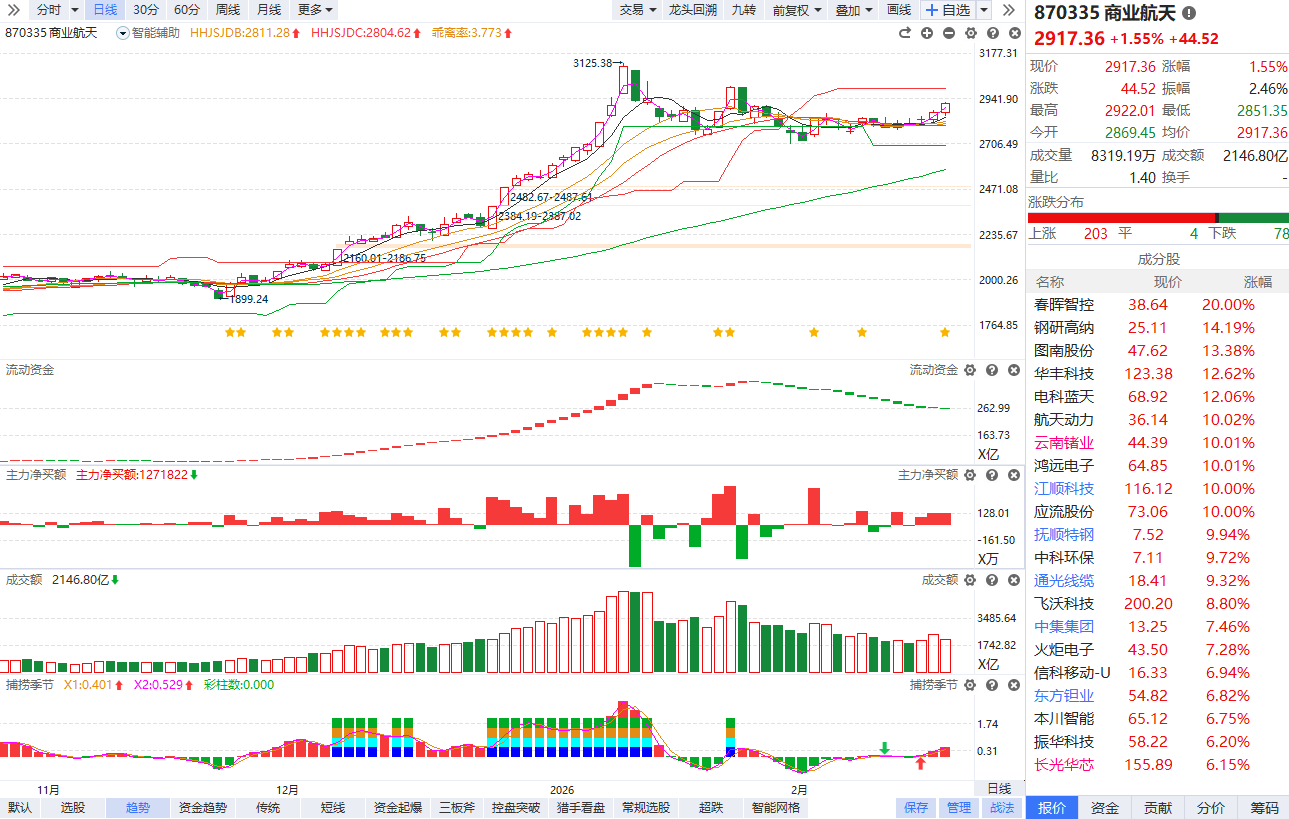Click the 保存 button in bottom bar

(x=916, y=808)
